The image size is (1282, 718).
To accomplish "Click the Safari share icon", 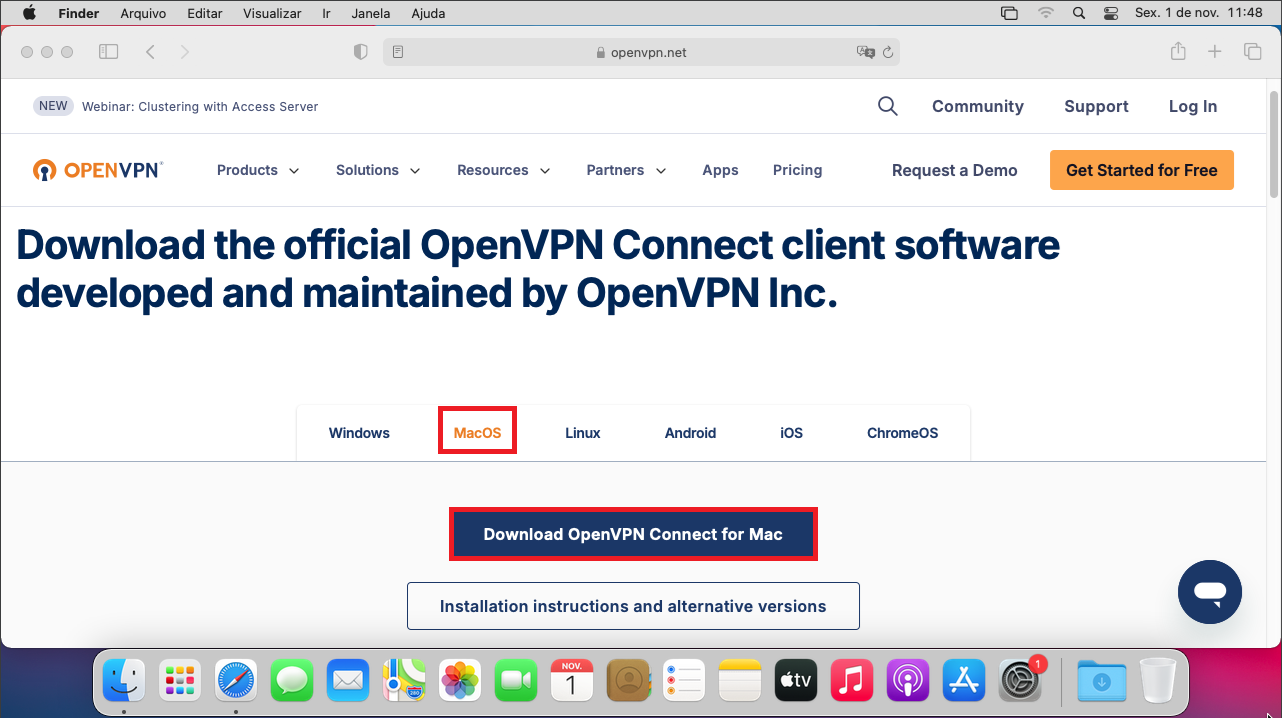I will pos(1179,51).
